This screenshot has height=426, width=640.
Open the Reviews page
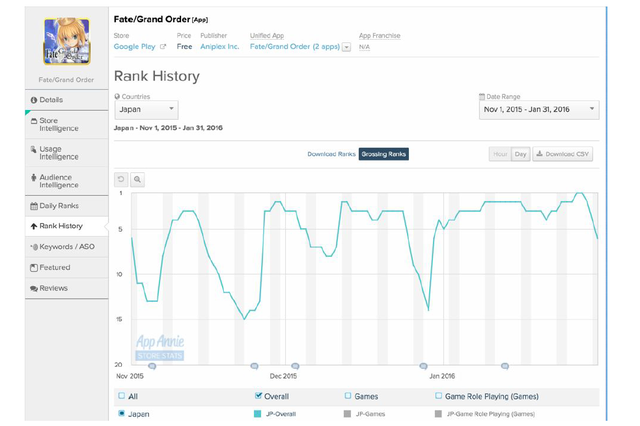tap(67, 288)
